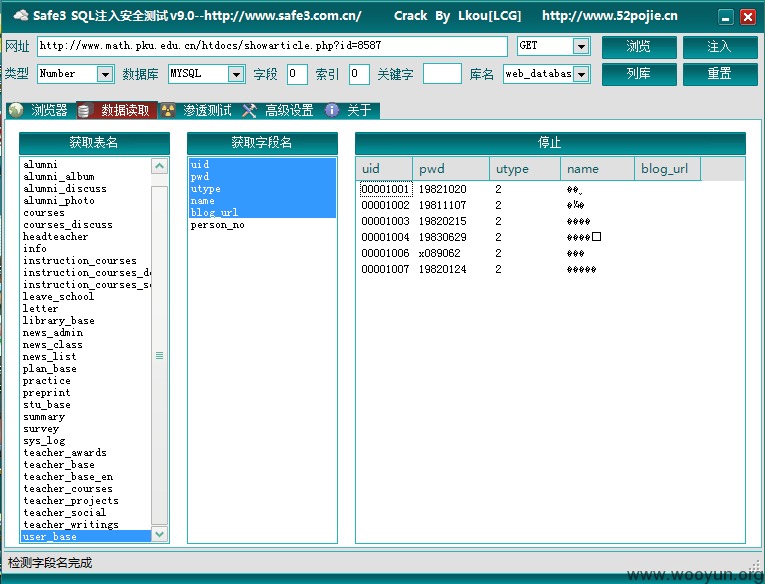This screenshot has width=765, height=584.
Task: Select the leave_school table
Action: point(86,297)
